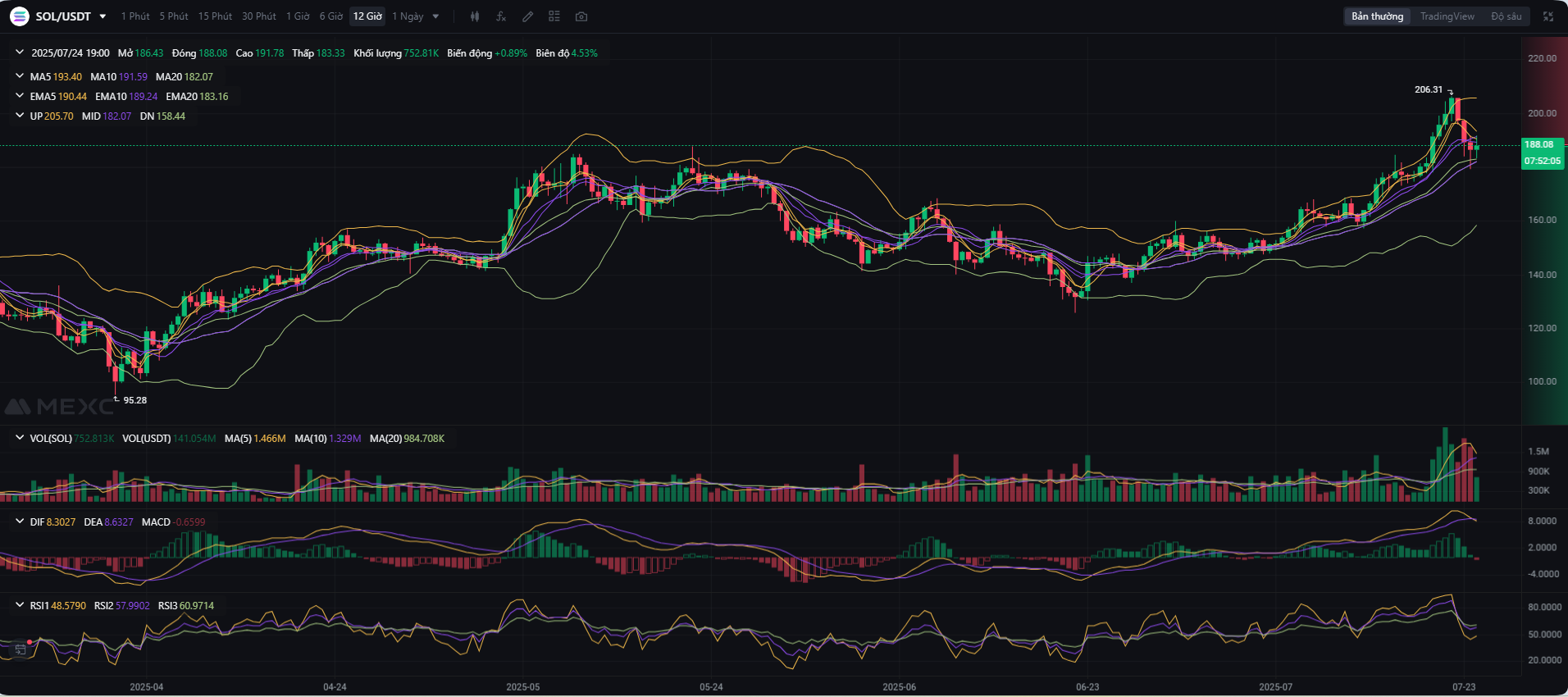Viewport: 1568px width, 697px height.
Task: Open the chart layout grid icon
Action: [x=554, y=16]
